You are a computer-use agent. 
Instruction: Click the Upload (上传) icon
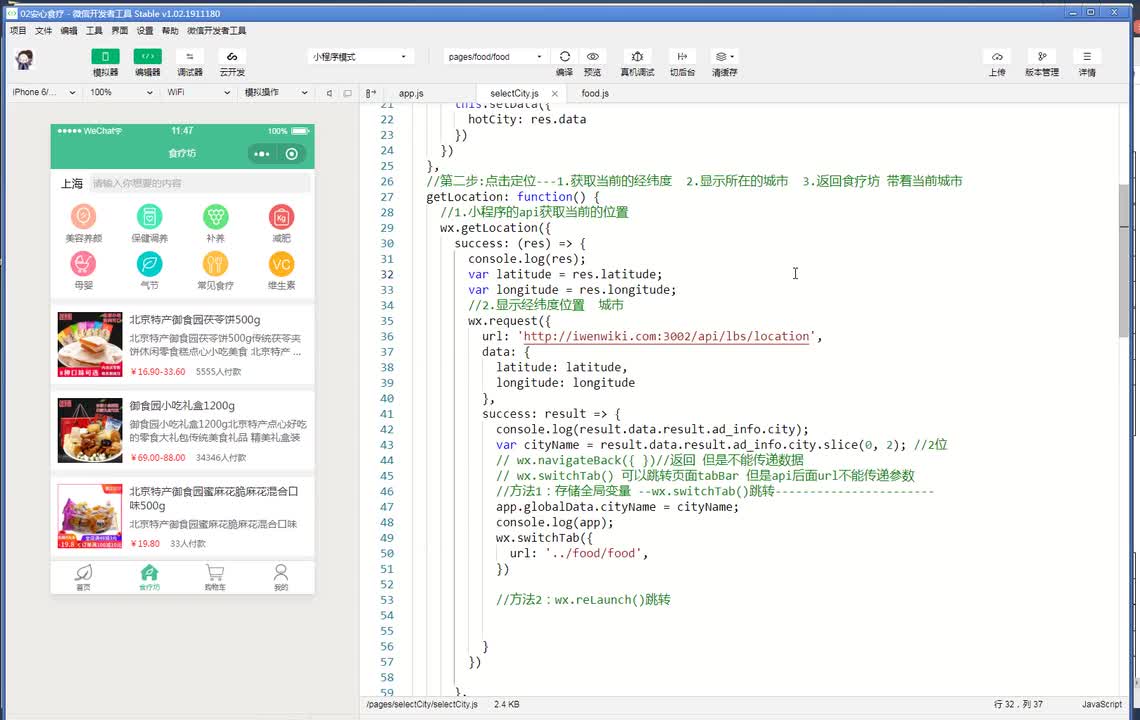point(997,57)
